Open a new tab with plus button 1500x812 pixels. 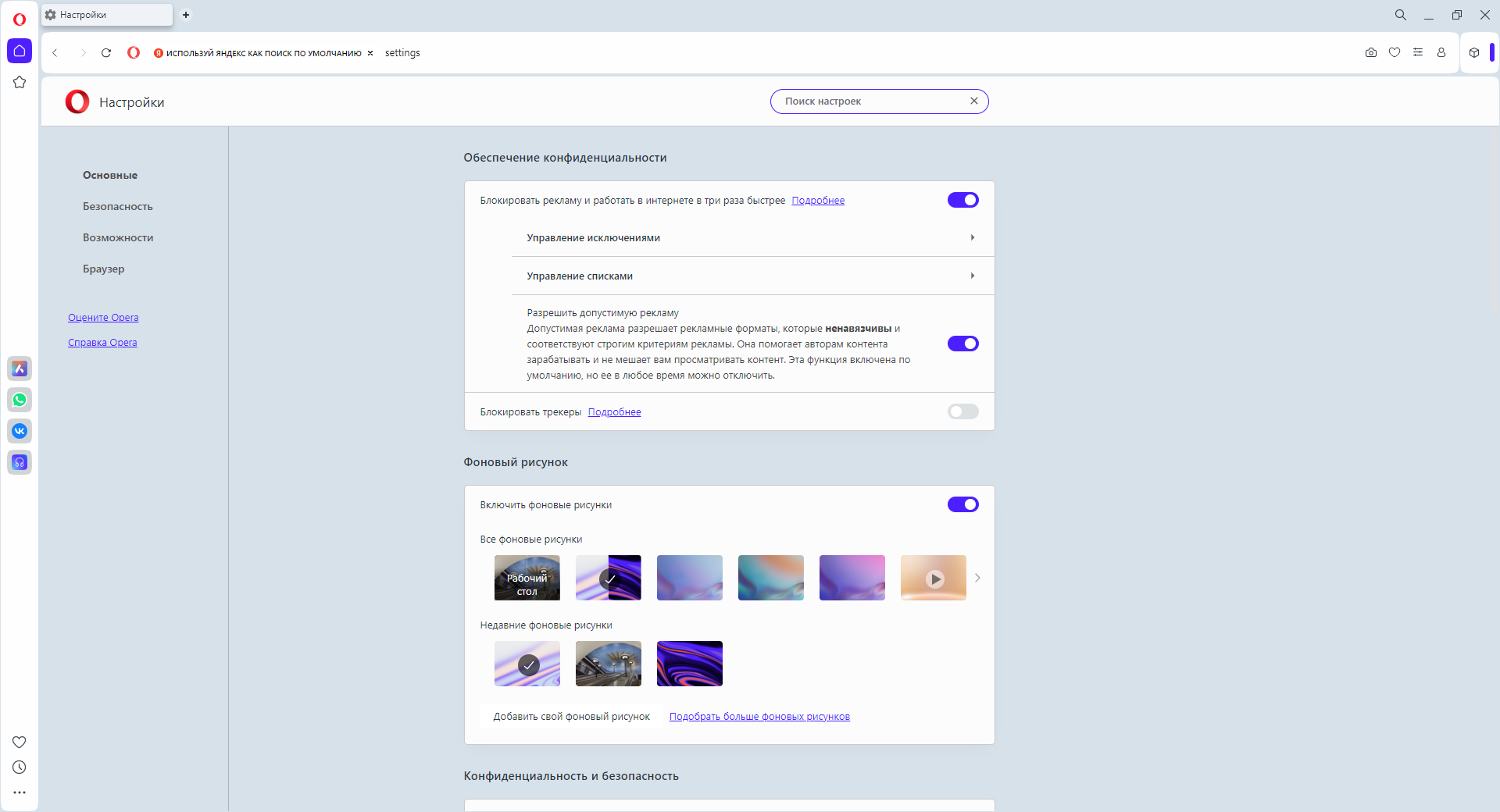[x=186, y=15]
